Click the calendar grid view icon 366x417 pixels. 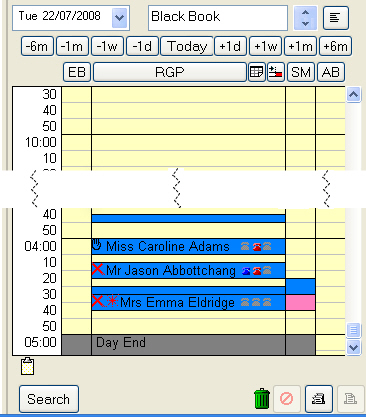256,72
